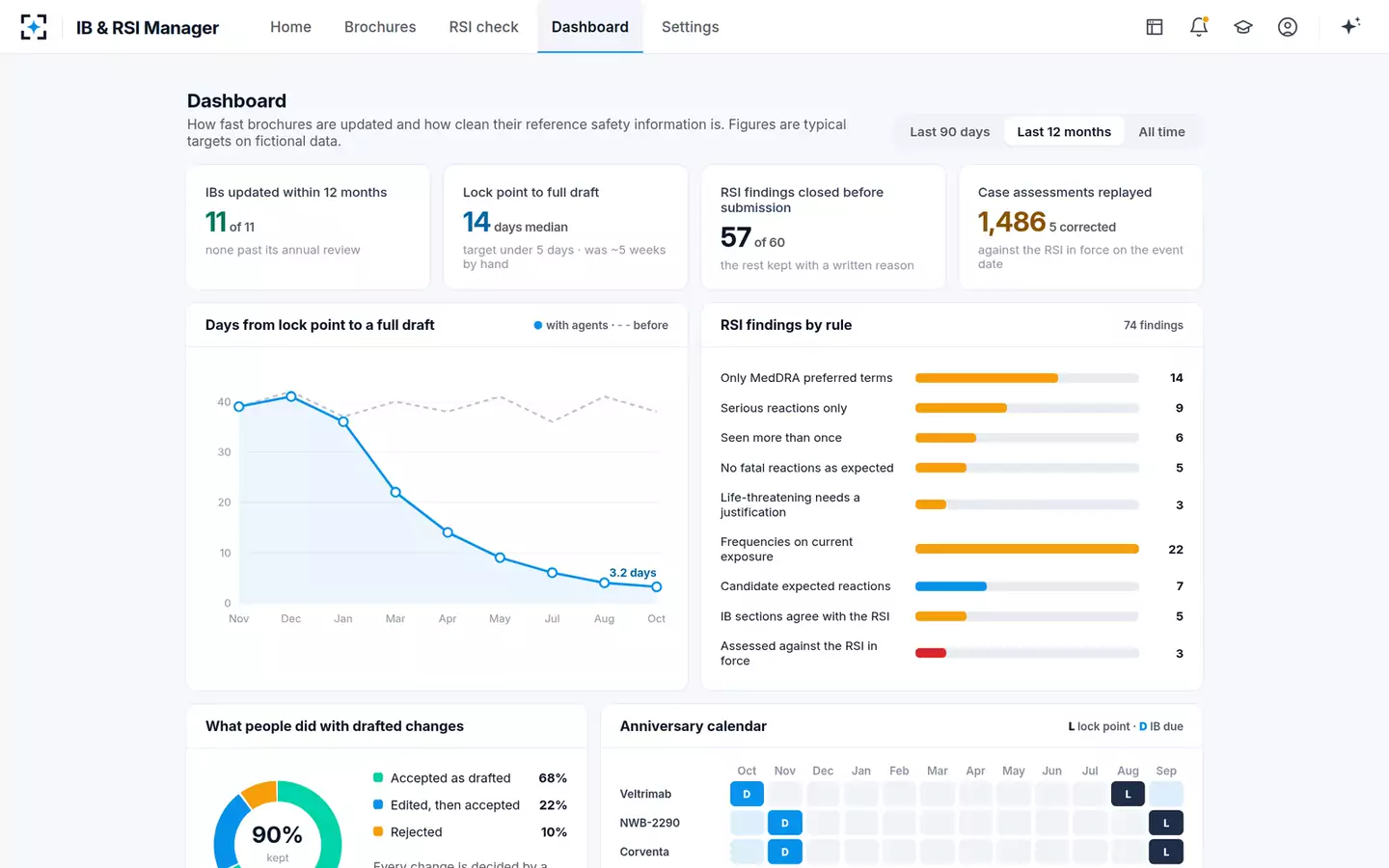The width and height of the screenshot is (1389, 868).
Task: Click Corventa's D marker in November
Action: pos(785,852)
